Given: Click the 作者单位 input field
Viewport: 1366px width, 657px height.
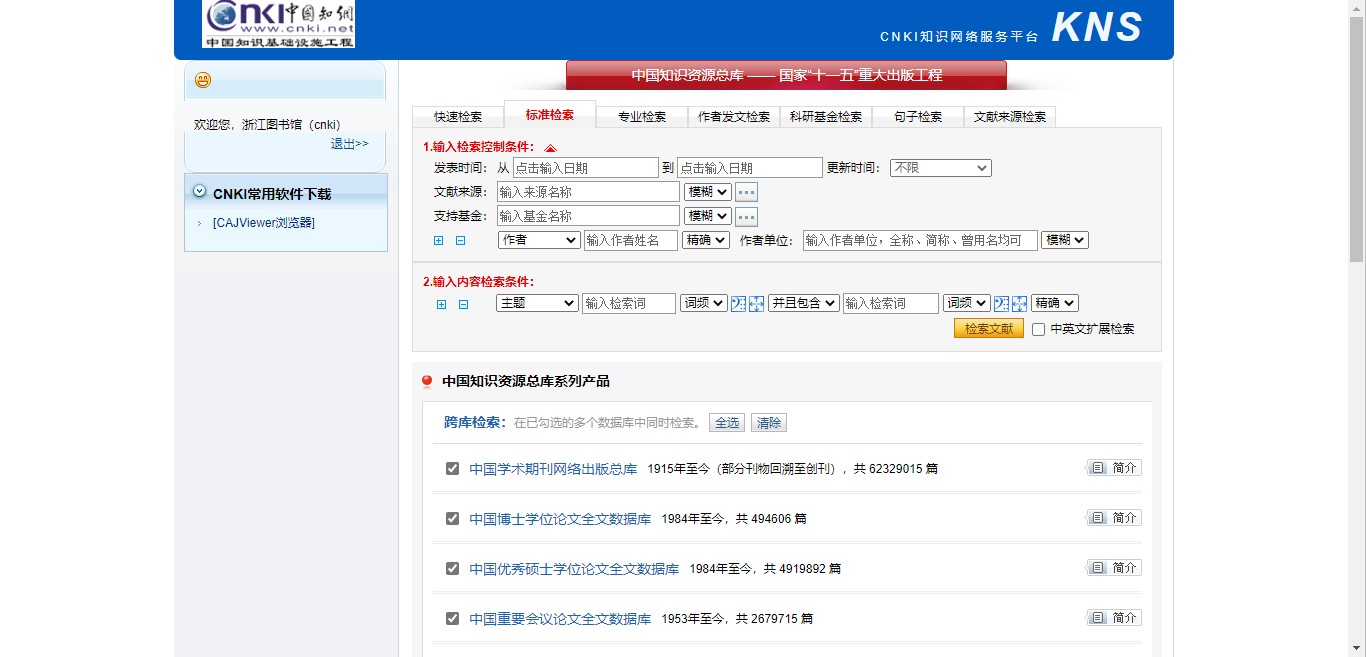Looking at the screenshot, I should 920,240.
